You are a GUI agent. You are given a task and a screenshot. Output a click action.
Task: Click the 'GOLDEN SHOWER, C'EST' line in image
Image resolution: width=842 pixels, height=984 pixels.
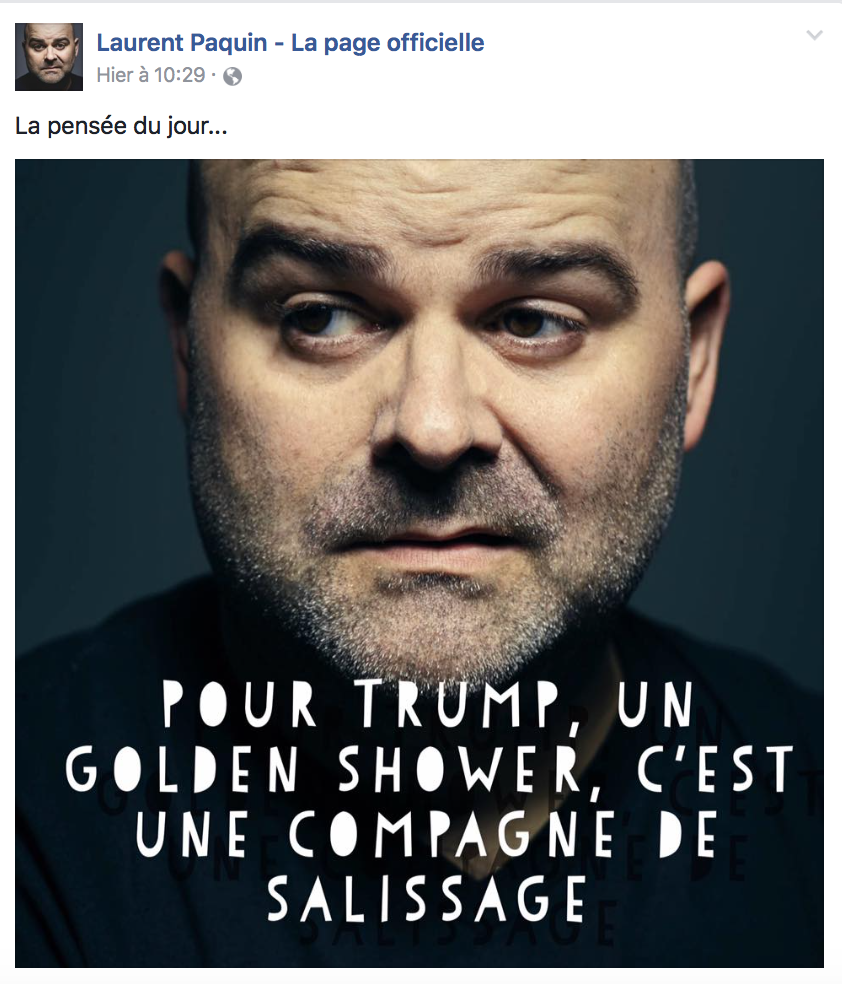pyautogui.click(x=429, y=771)
